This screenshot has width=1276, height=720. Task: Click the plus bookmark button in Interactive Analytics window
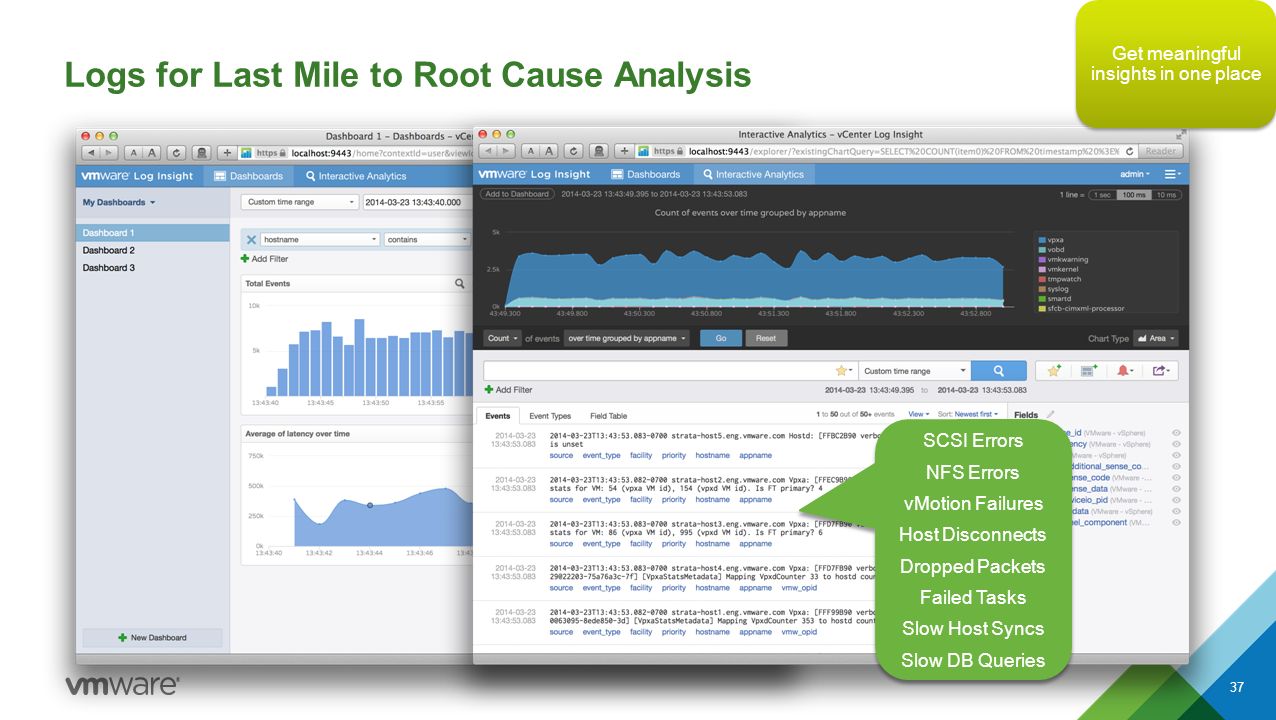624,151
